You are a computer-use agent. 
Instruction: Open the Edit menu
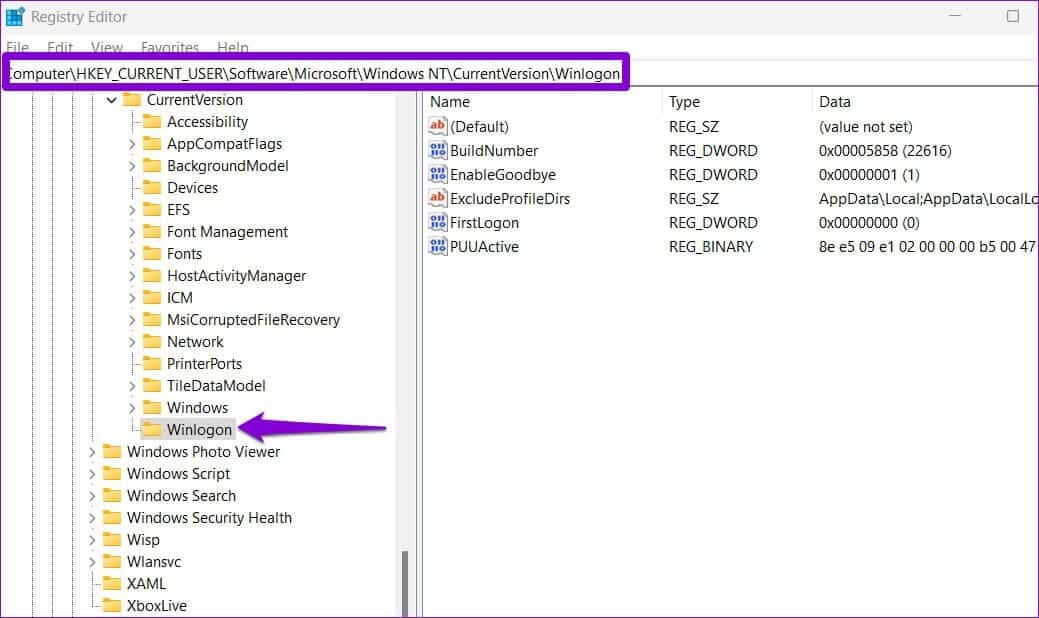[x=60, y=47]
